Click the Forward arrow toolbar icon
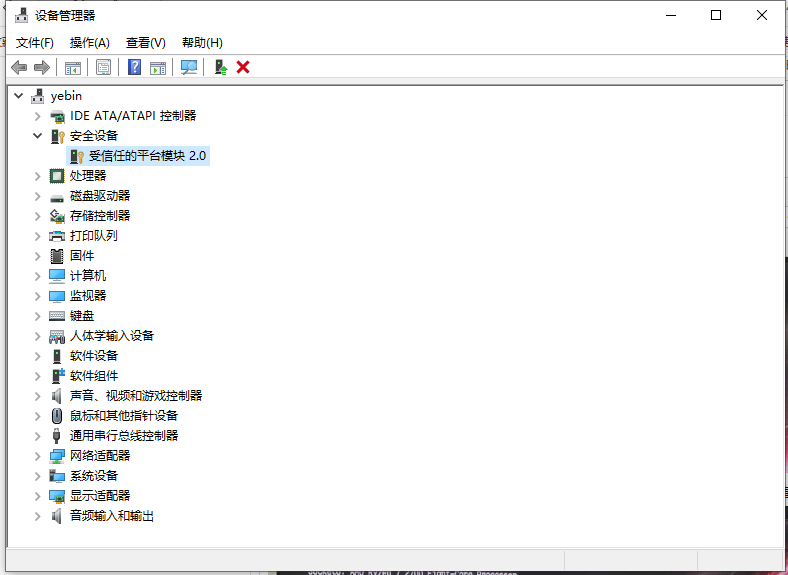The width and height of the screenshot is (788, 575). pos(42,67)
